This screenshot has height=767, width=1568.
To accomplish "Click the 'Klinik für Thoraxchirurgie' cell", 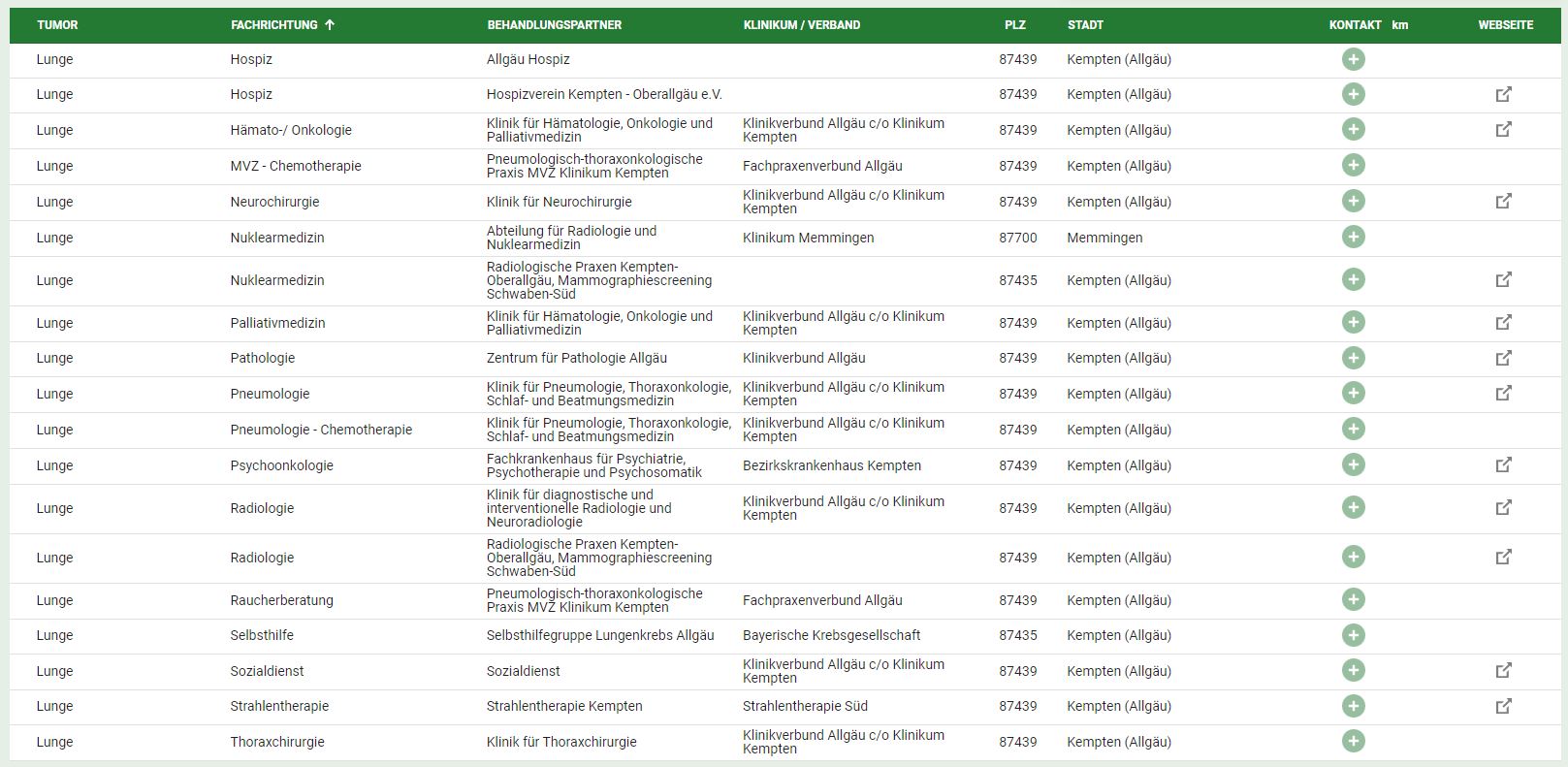I will pyautogui.click(x=561, y=742).
